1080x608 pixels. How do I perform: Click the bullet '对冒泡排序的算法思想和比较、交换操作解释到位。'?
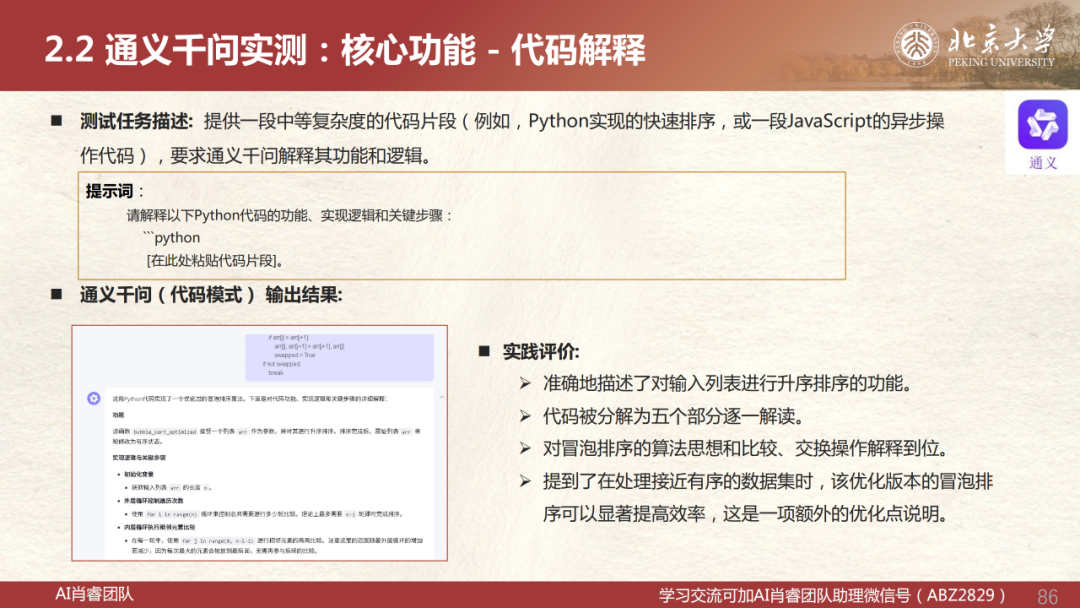pos(745,448)
